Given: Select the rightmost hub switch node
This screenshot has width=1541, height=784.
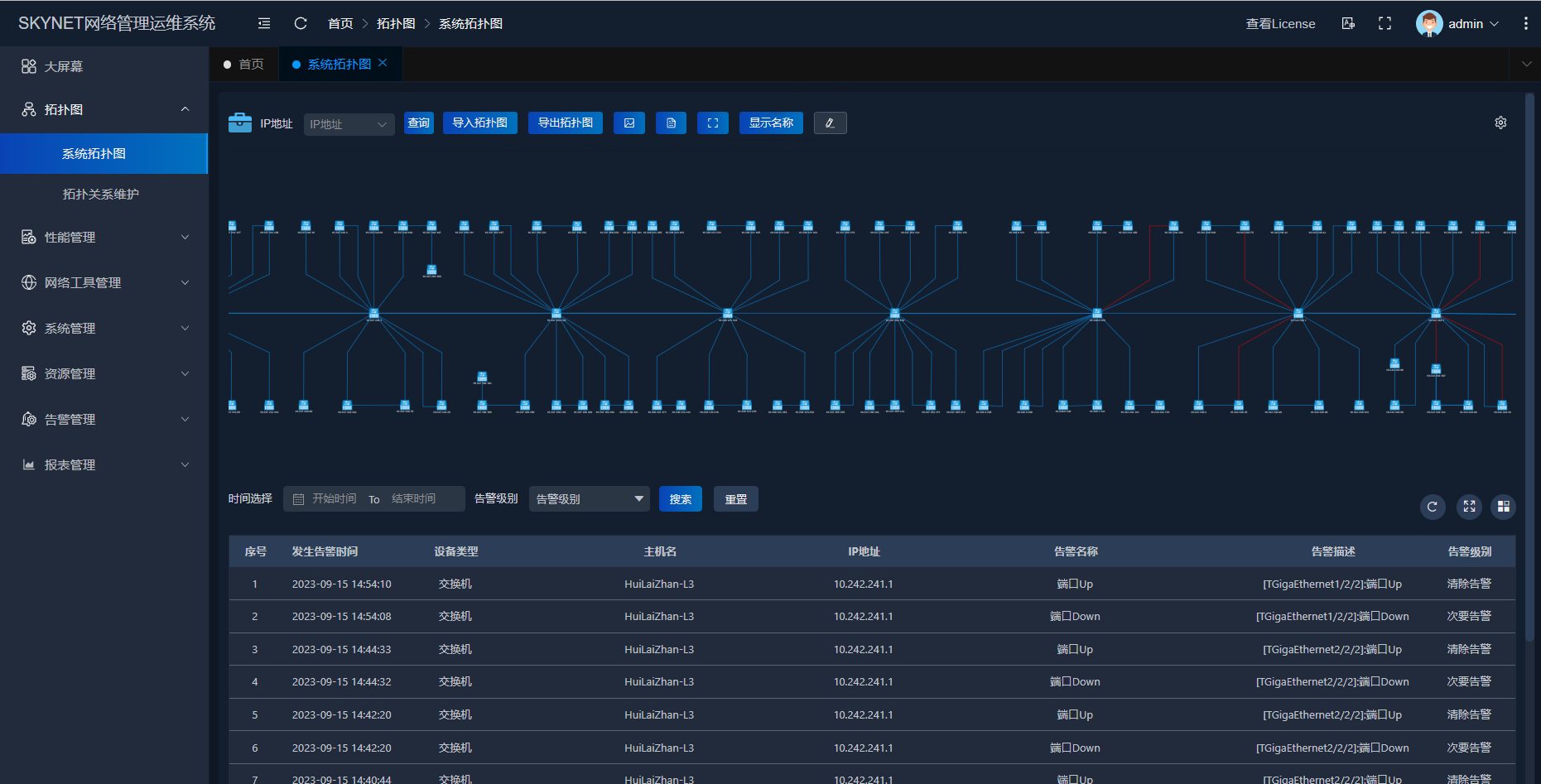Looking at the screenshot, I should click(x=1436, y=313).
